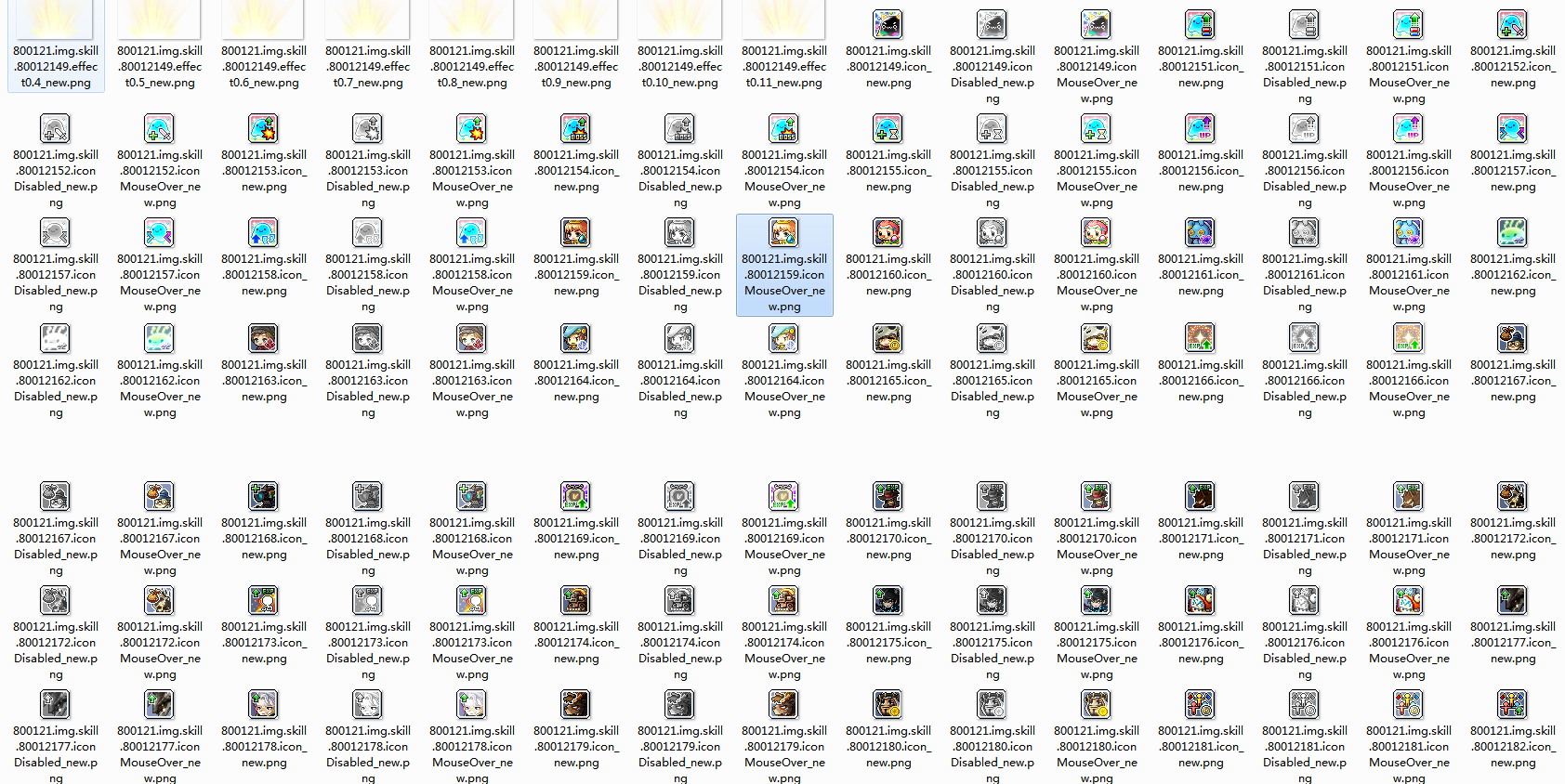Click the file name 80012173.iconDisabled_new.png
Screen dimensions: 1565x784
pyautogui.click(x=368, y=650)
